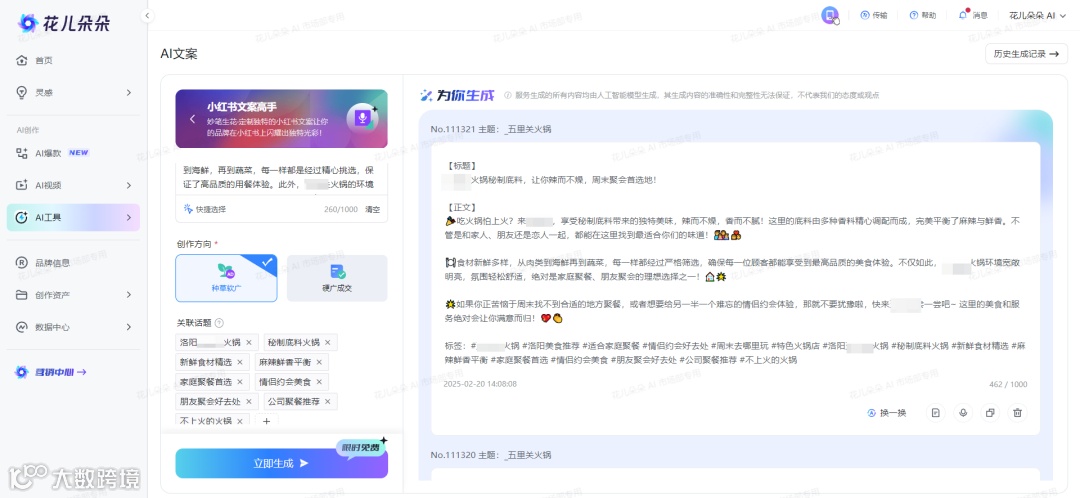
Task: Click the No.111321 result header
Action: (x=490, y=129)
